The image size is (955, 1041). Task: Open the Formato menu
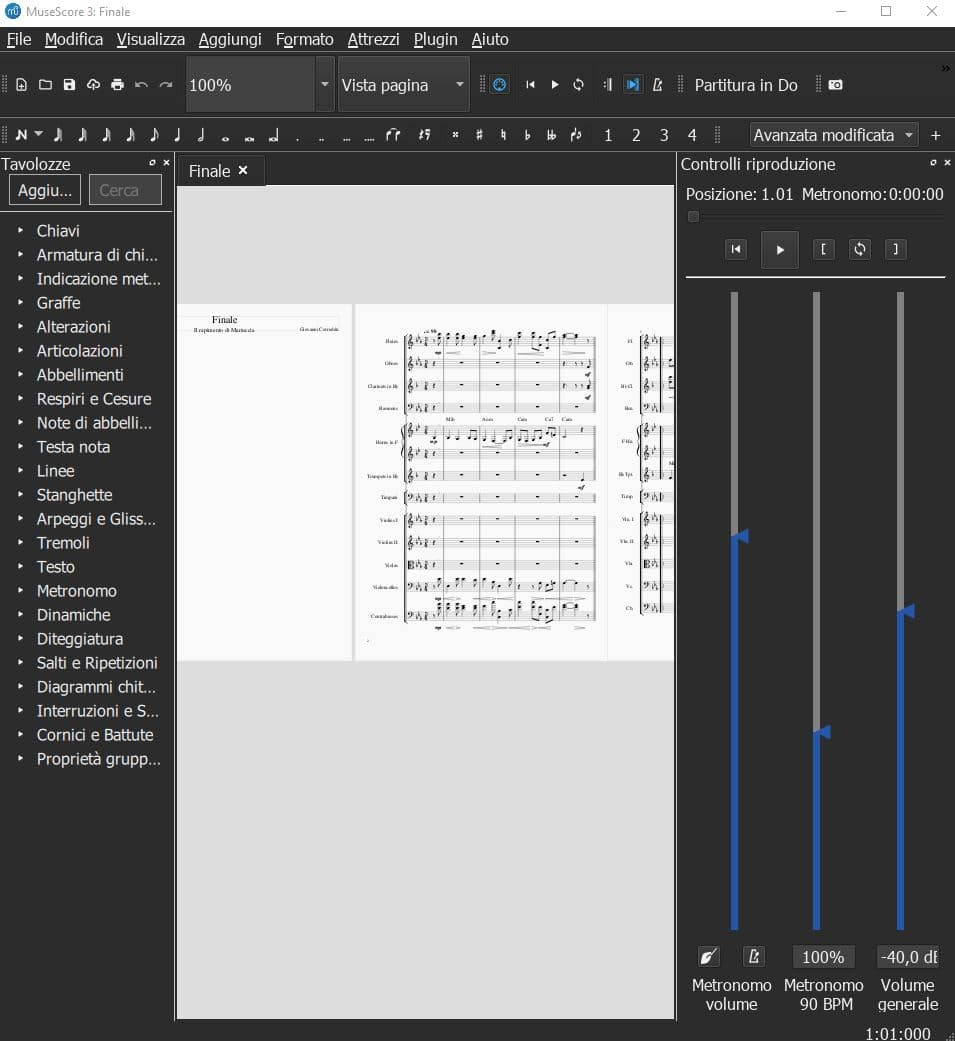coord(304,39)
